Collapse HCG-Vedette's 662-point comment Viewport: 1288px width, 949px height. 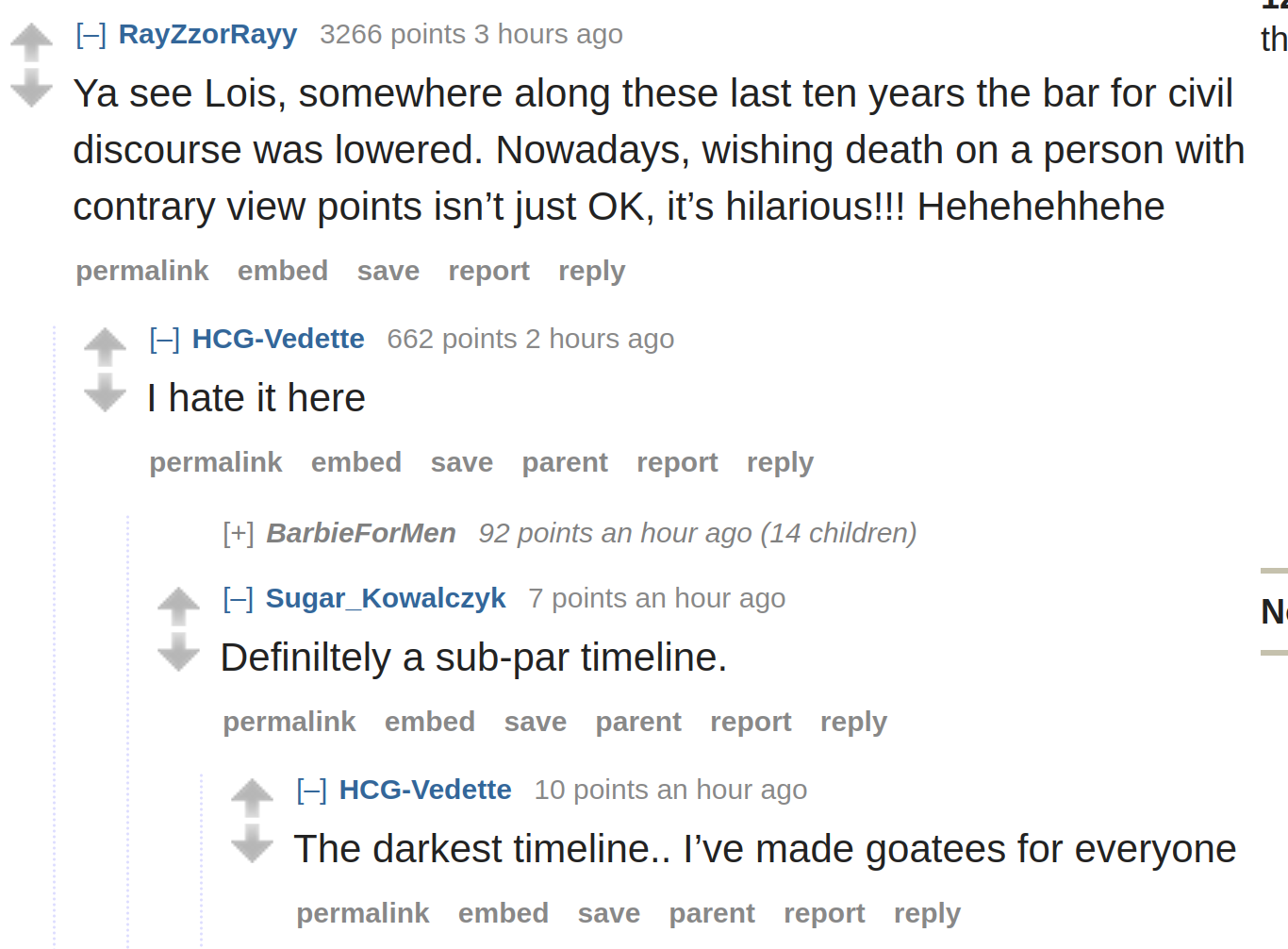click(x=165, y=339)
